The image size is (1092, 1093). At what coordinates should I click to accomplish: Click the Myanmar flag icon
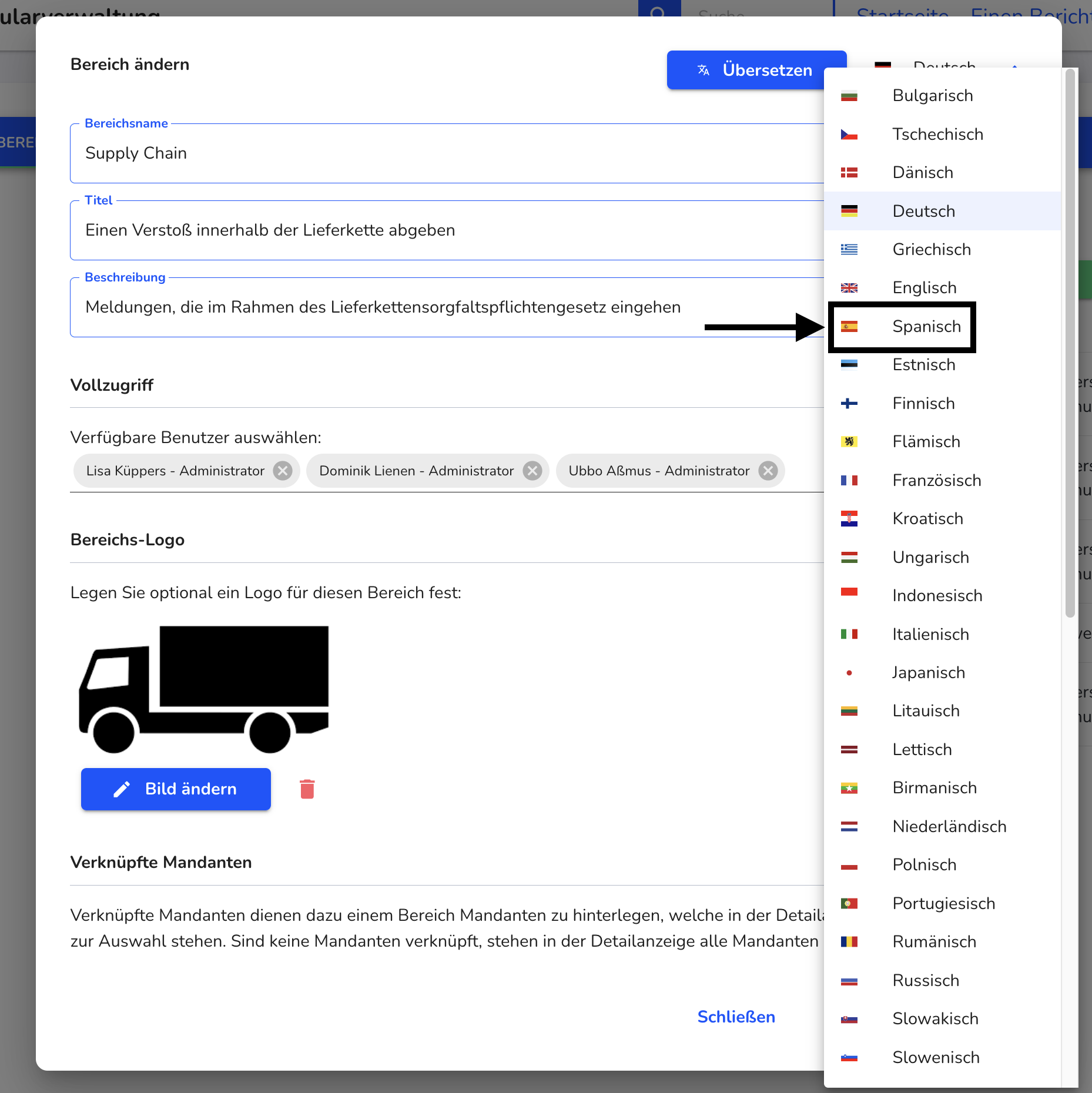point(849,788)
